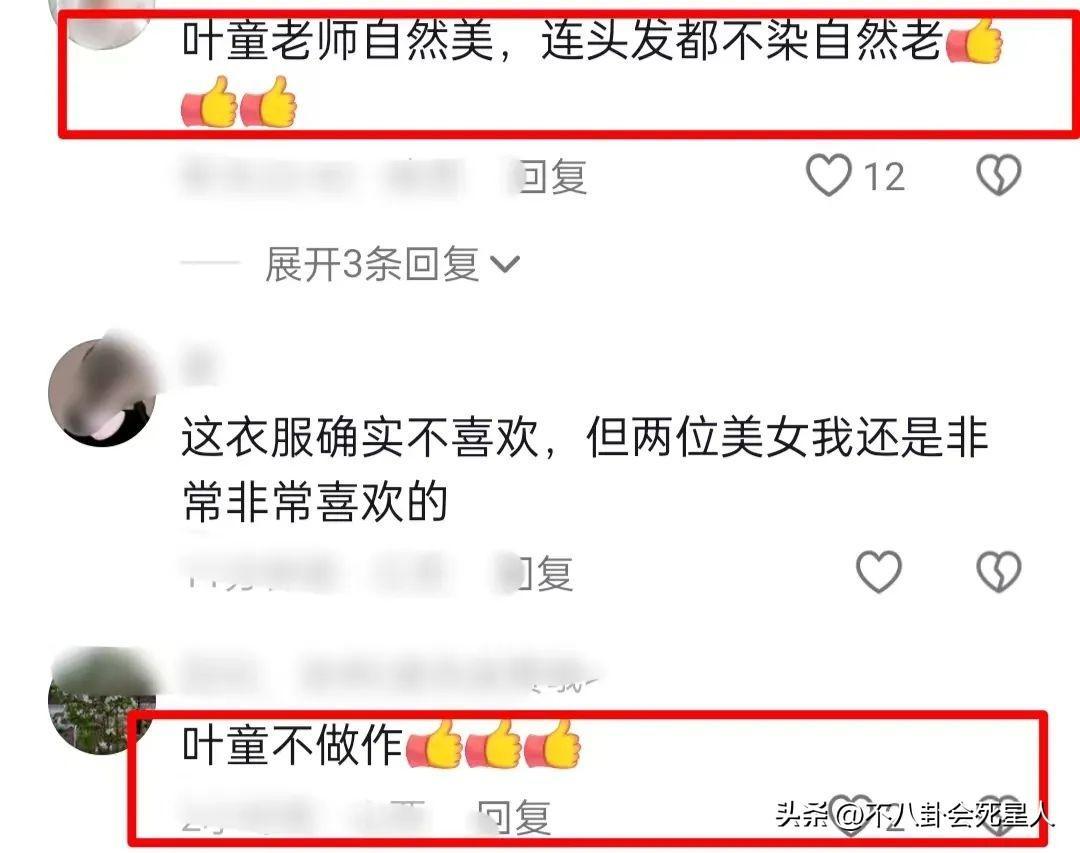The image size is (1080, 853).
Task: Dislike the 叶童不做作 comment
Action: coord(999,816)
